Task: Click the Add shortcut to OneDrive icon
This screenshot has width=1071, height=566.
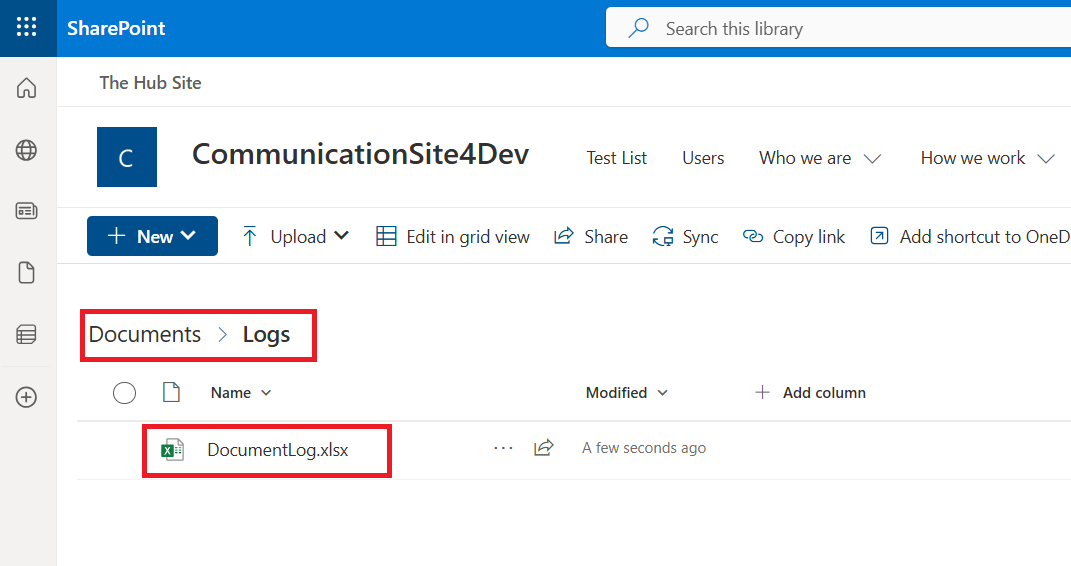Action: coord(879,236)
